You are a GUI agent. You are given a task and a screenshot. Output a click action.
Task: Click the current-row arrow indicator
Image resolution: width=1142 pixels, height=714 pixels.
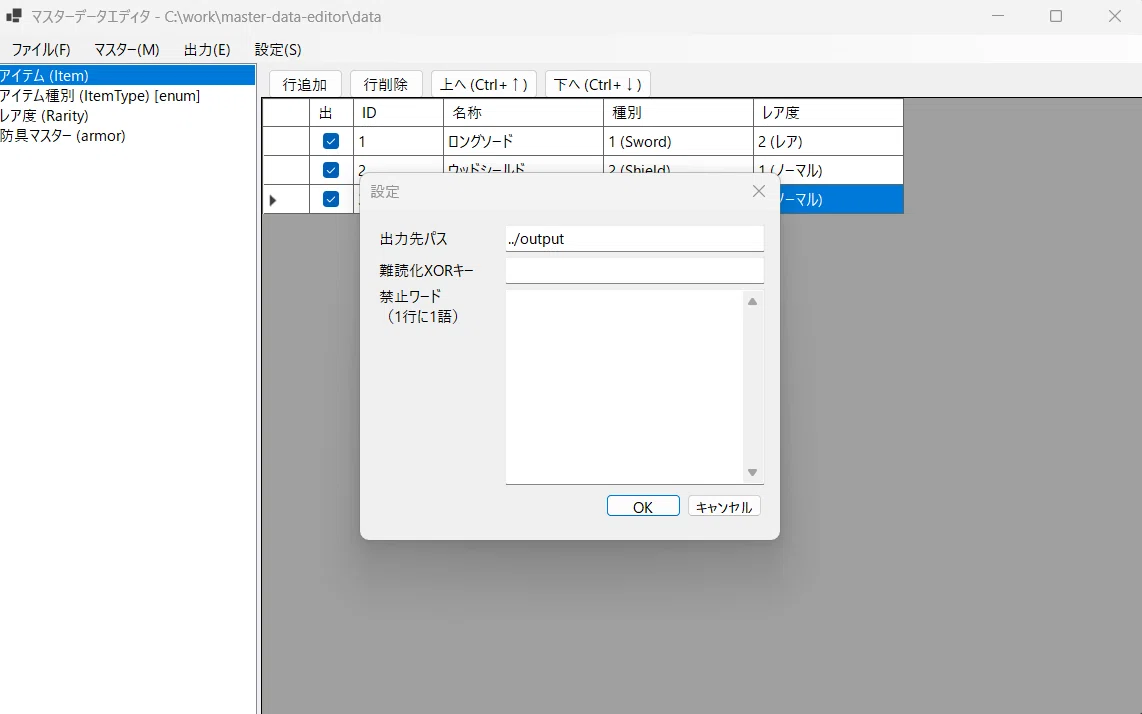(x=273, y=200)
